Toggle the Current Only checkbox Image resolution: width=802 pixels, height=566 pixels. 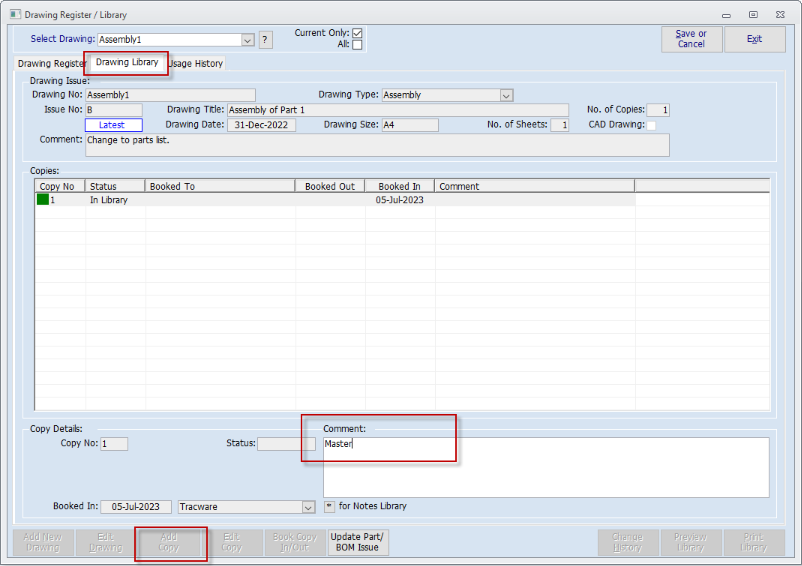(x=357, y=33)
